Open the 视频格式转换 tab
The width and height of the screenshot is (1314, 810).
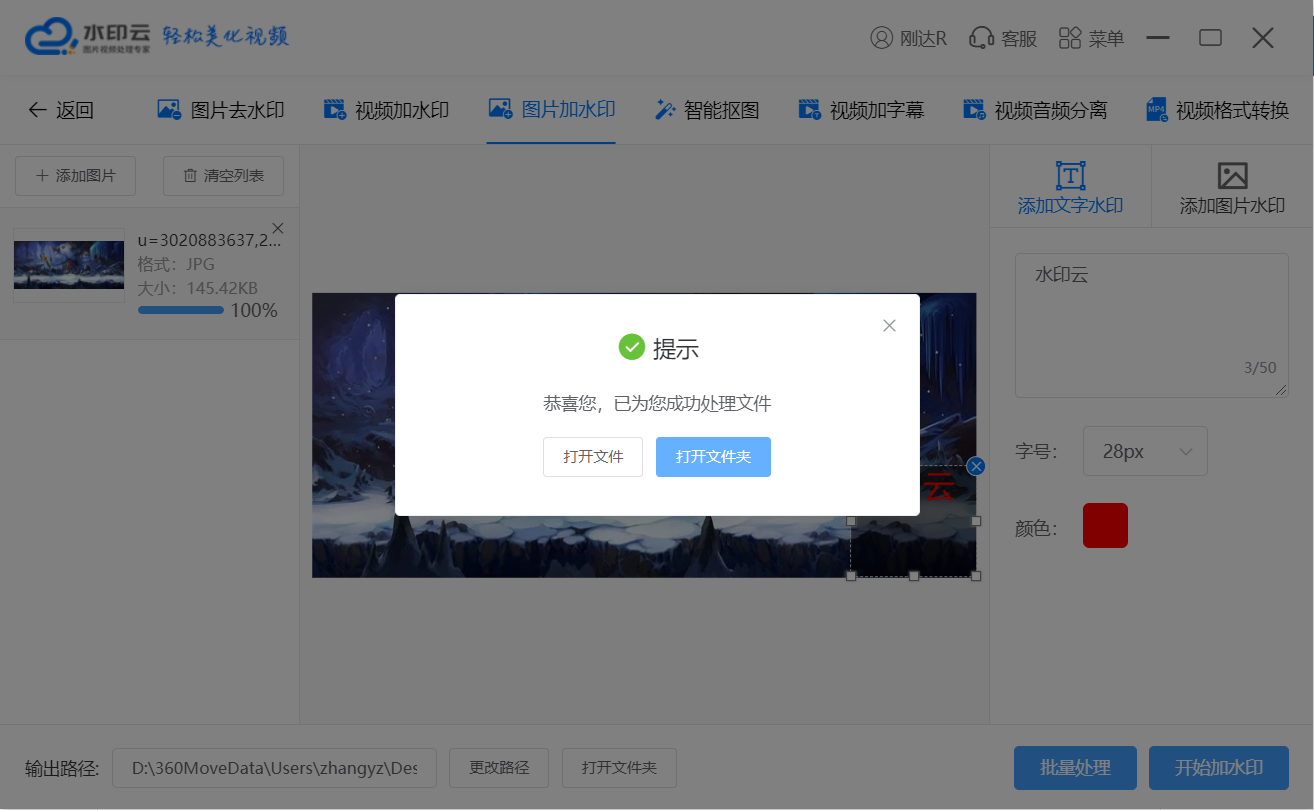pyautogui.click(x=1217, y=110)
